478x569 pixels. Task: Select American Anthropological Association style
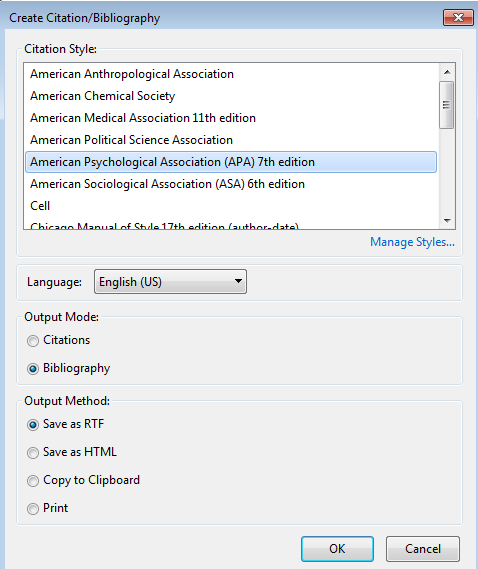click(231, 74)
